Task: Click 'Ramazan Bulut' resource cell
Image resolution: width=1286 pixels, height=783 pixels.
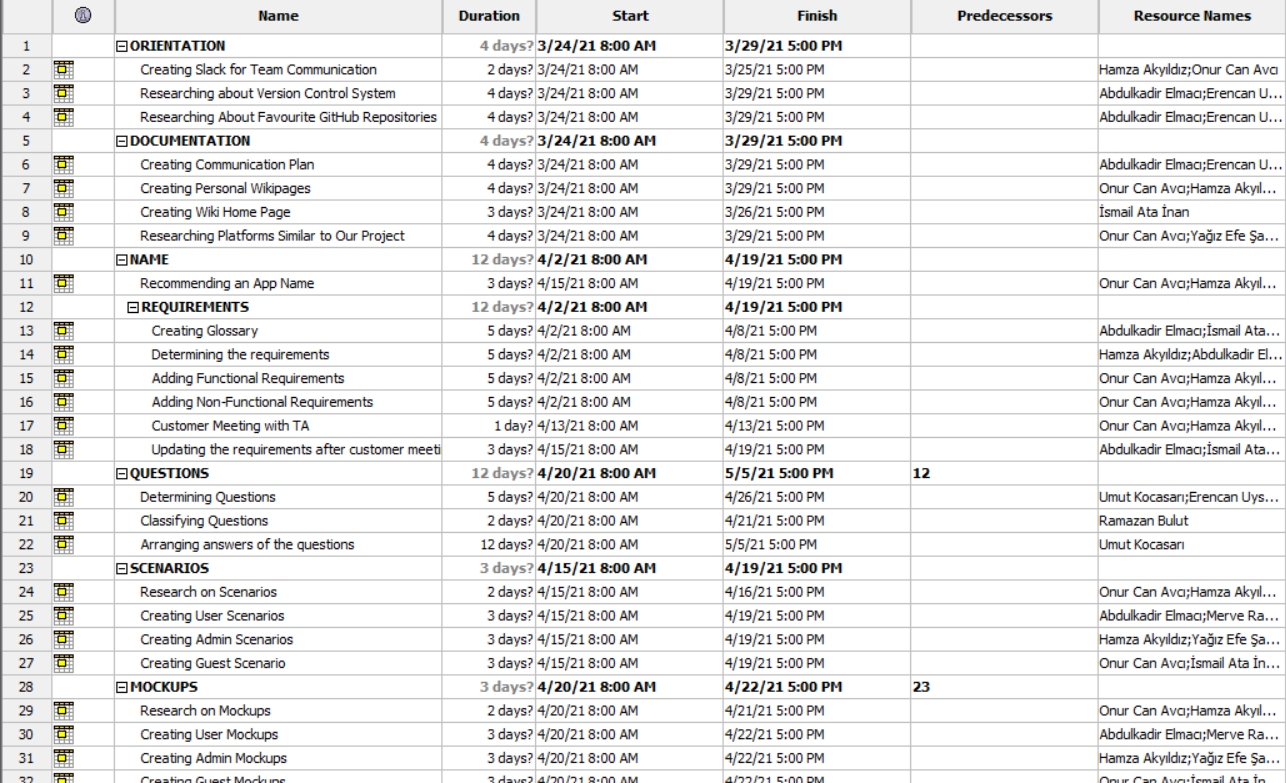Action: click(1191, 521)
